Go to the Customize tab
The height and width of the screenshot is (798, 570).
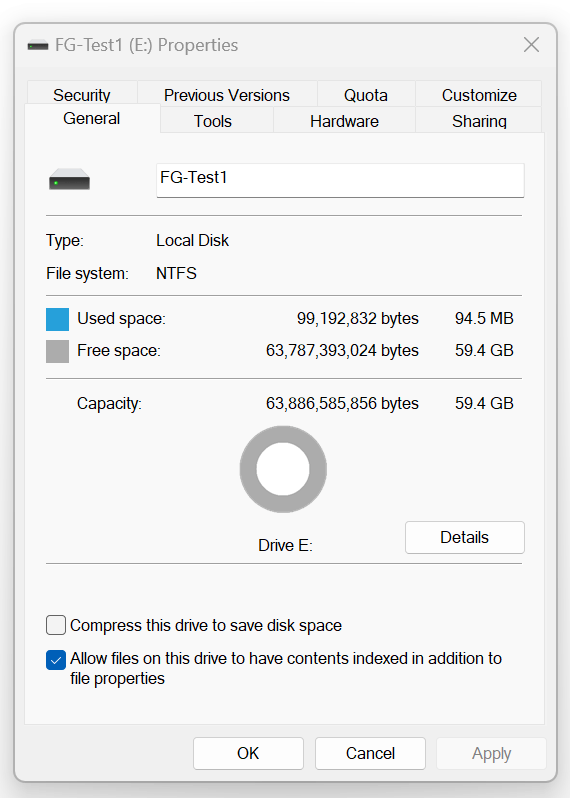pos(479,94)
